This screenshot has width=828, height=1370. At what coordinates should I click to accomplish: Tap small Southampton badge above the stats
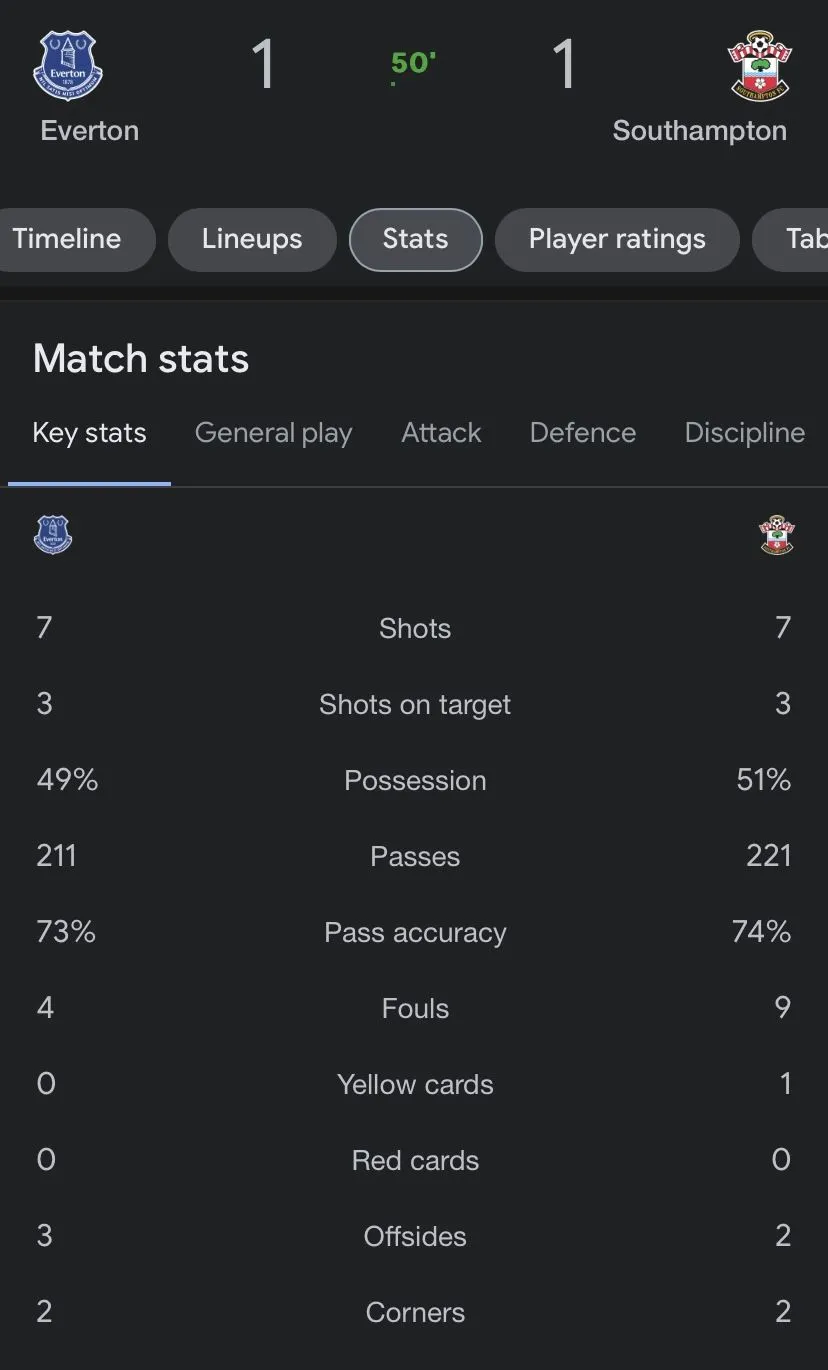pyautogui.click(x=777, y=535)
